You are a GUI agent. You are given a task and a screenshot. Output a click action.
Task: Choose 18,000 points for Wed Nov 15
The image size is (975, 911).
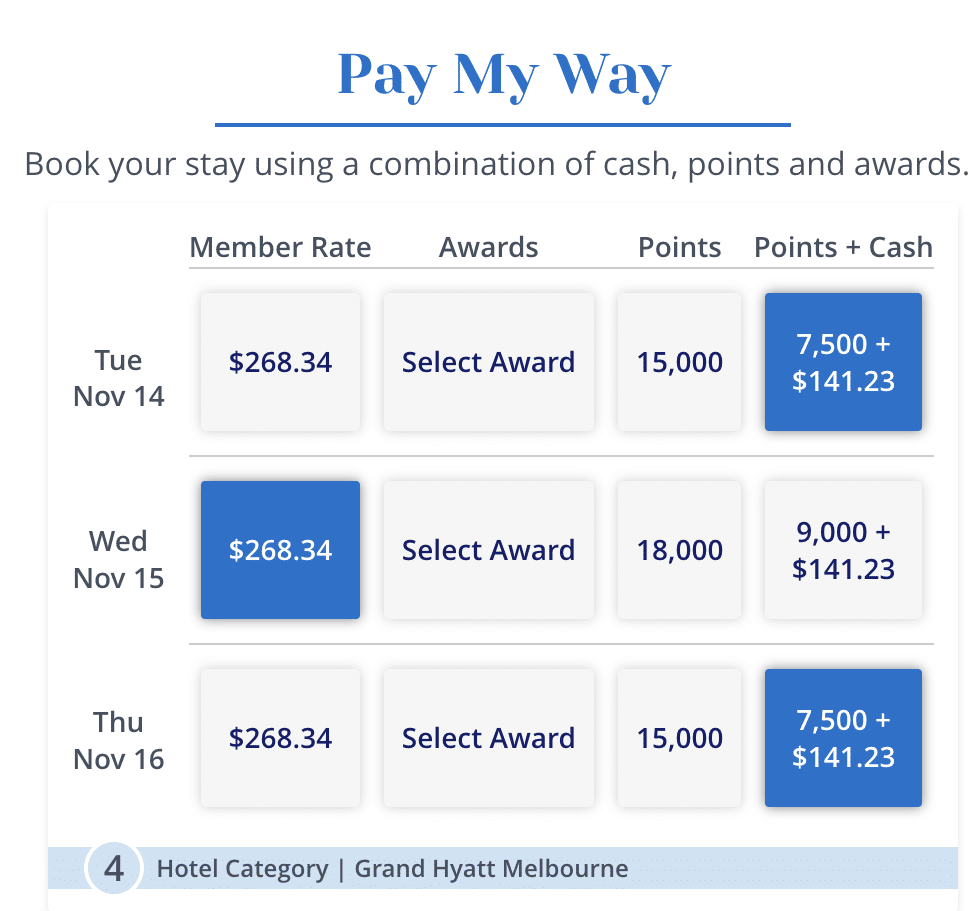coord(679,550)
